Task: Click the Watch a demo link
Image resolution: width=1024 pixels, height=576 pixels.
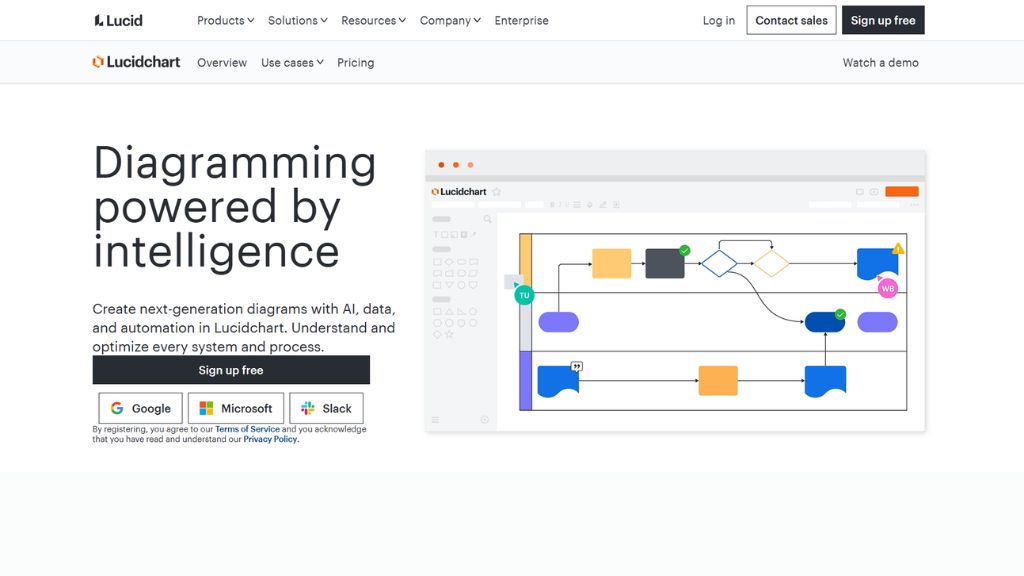Action: pos(880,63)
